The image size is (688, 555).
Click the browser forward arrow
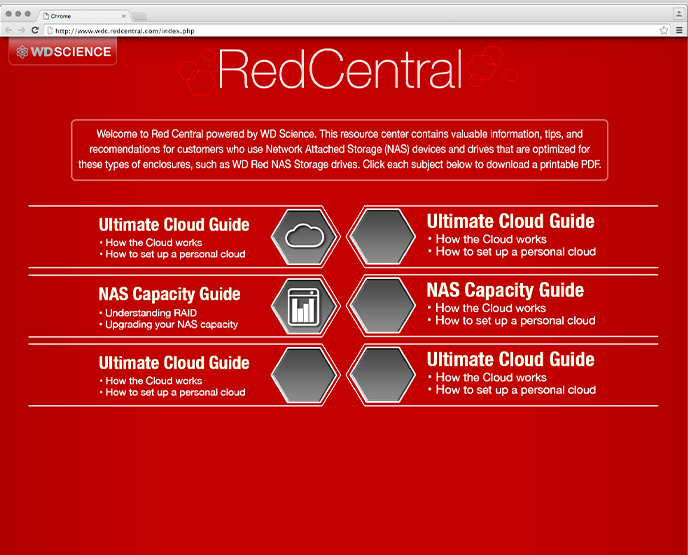pyautogui.click(x=22, y=31)
